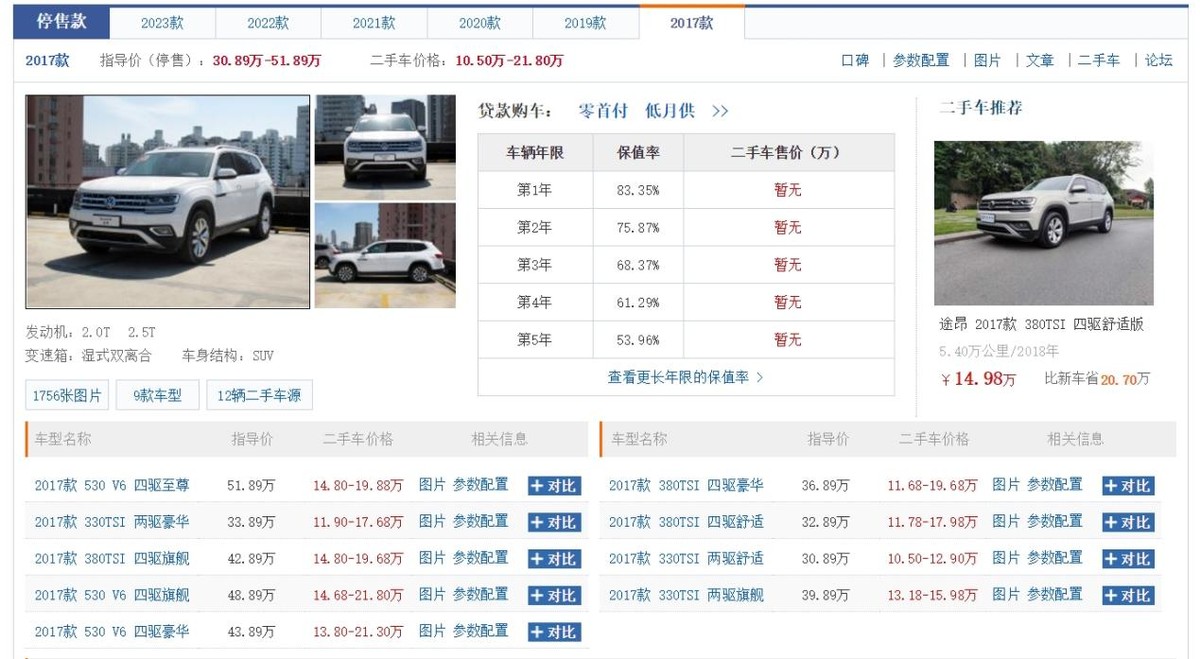1200x659 pixels.
Task: Click 对比 button for 530 V6 四驱至尊
Action: [554, 486]
